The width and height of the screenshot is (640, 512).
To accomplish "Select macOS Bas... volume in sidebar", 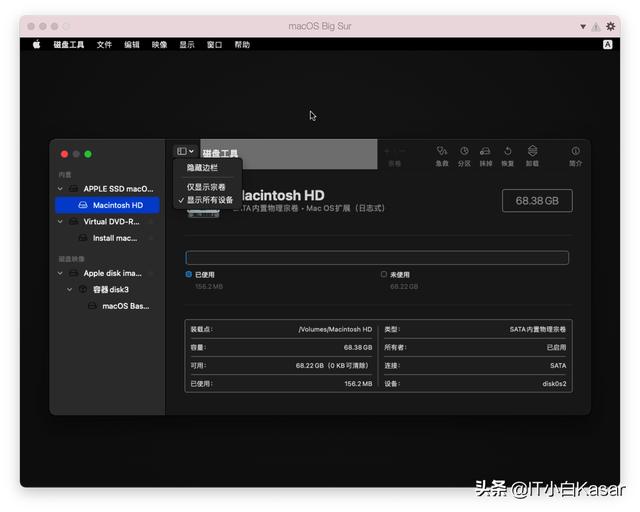I will (x=107, y=306).
